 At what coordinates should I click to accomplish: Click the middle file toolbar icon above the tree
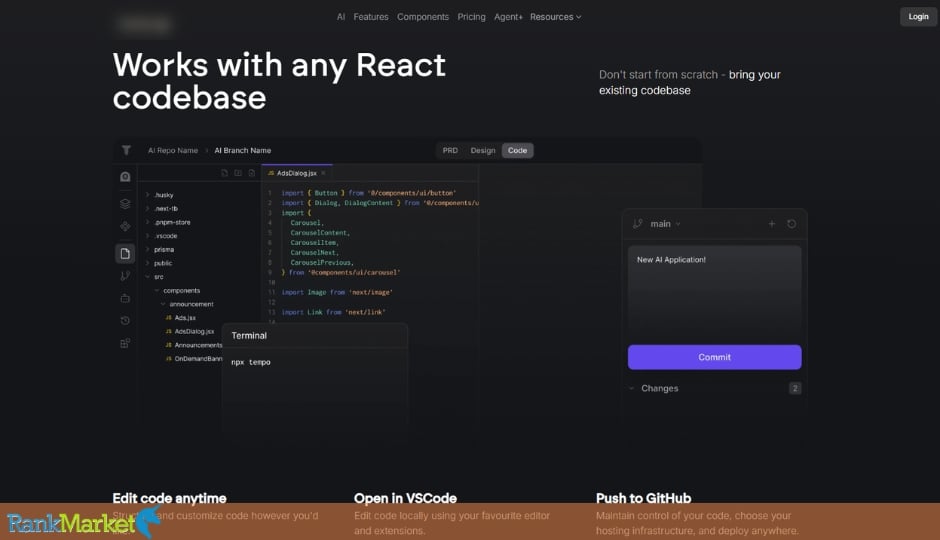[238, 173]
